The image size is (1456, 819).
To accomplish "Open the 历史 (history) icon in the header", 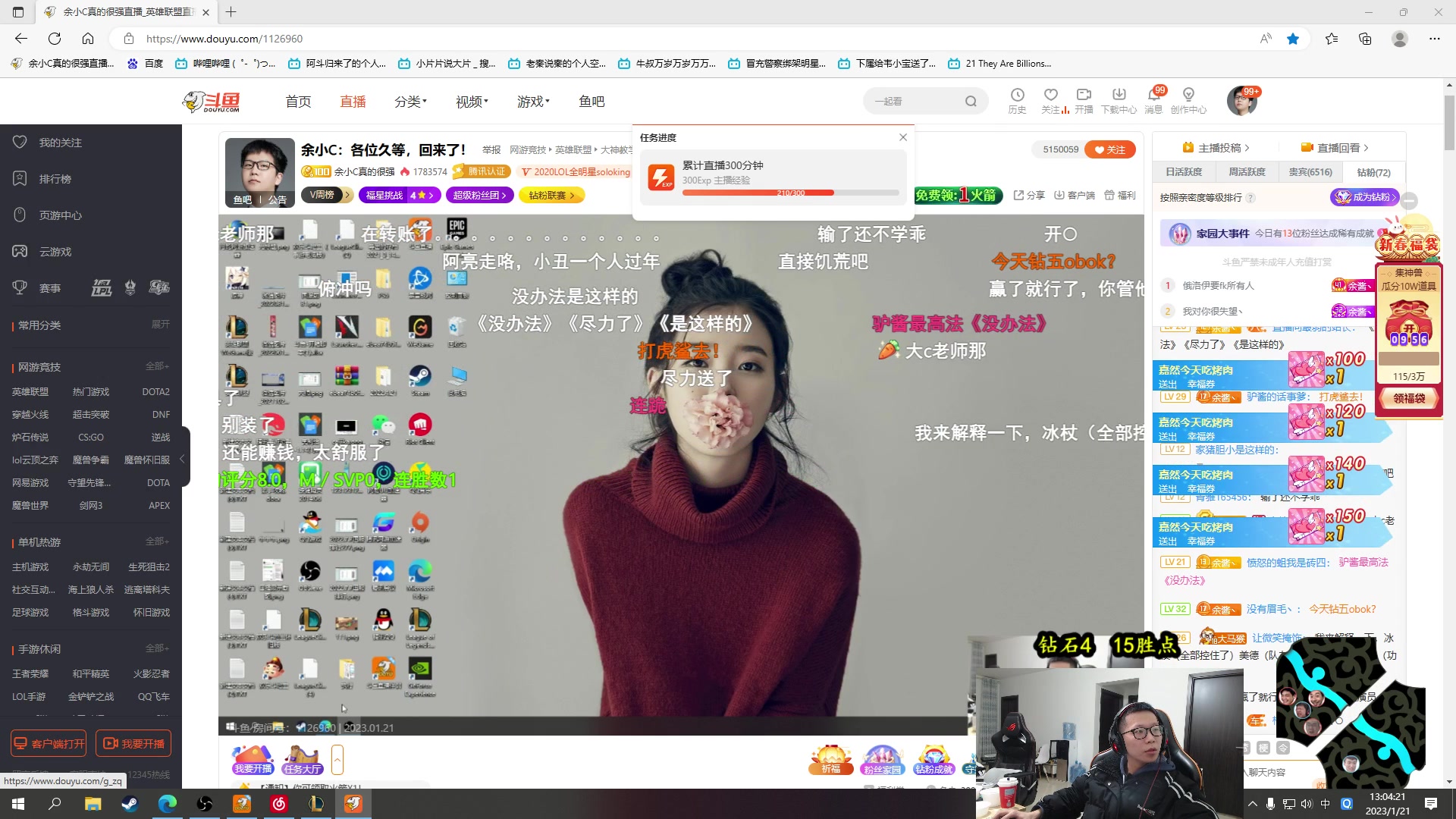I will [1017, 99].
